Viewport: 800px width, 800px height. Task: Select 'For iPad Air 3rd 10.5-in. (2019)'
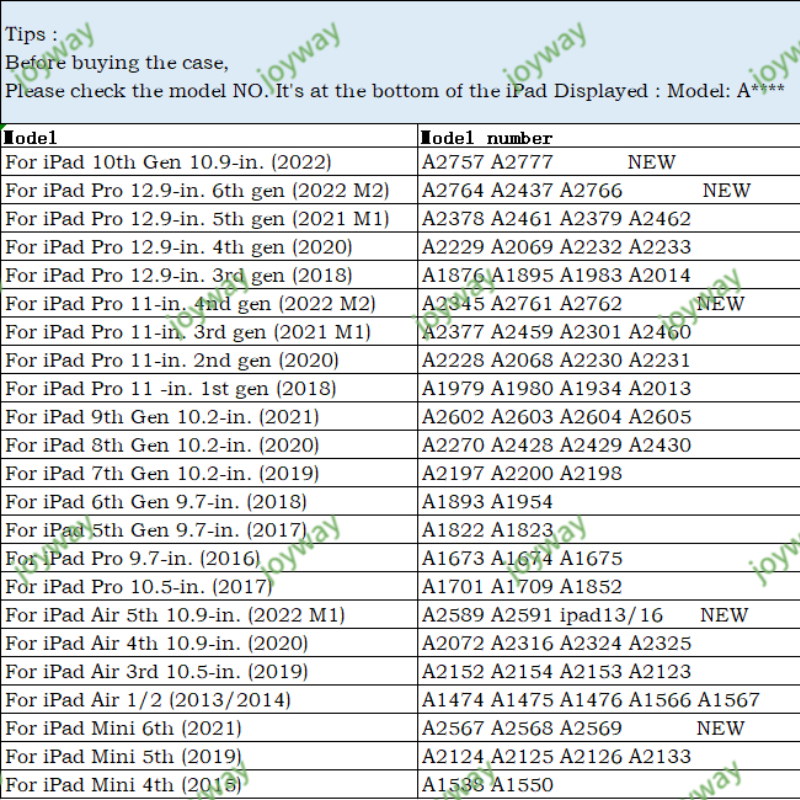click(209, 671)
